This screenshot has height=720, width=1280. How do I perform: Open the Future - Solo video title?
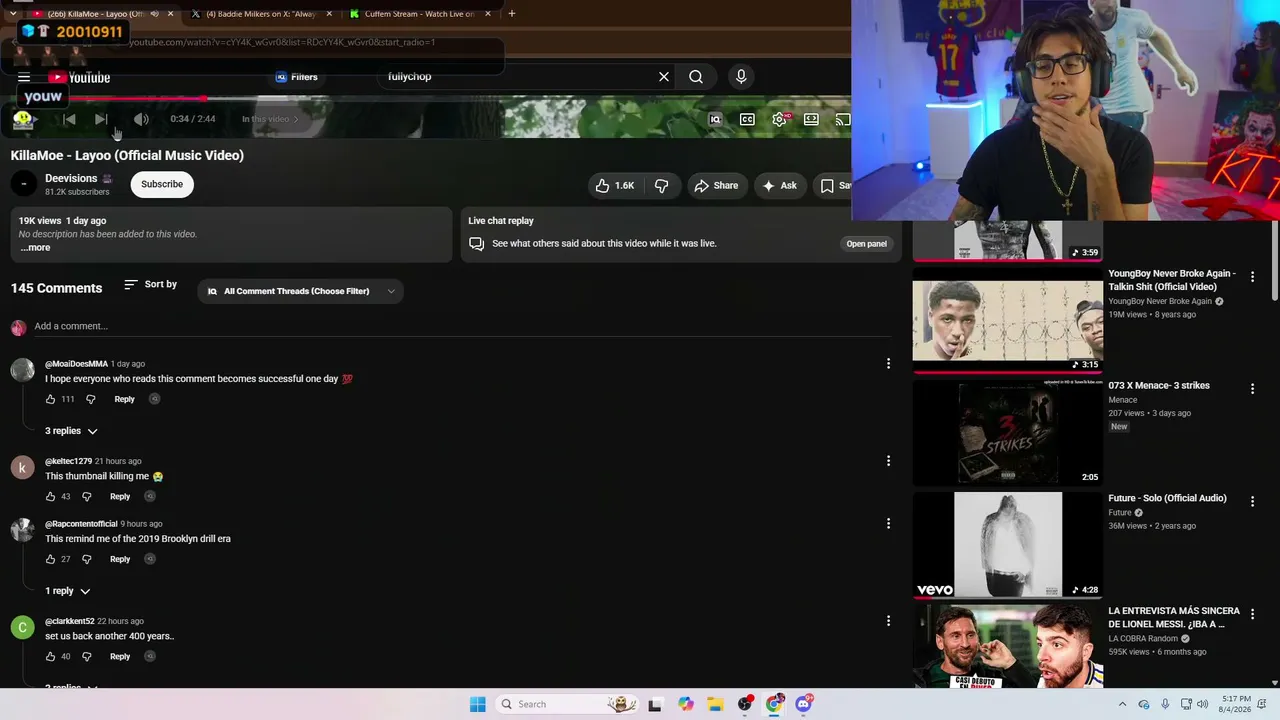(x=1167, y=498)
